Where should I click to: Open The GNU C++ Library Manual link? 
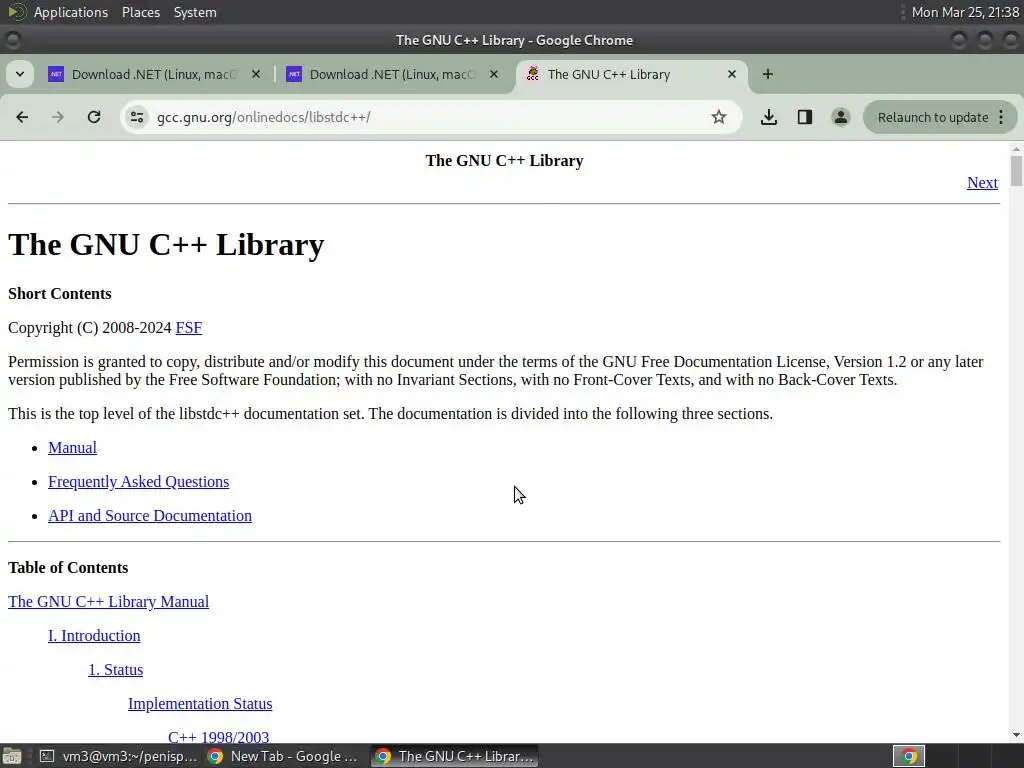point(108,602)
